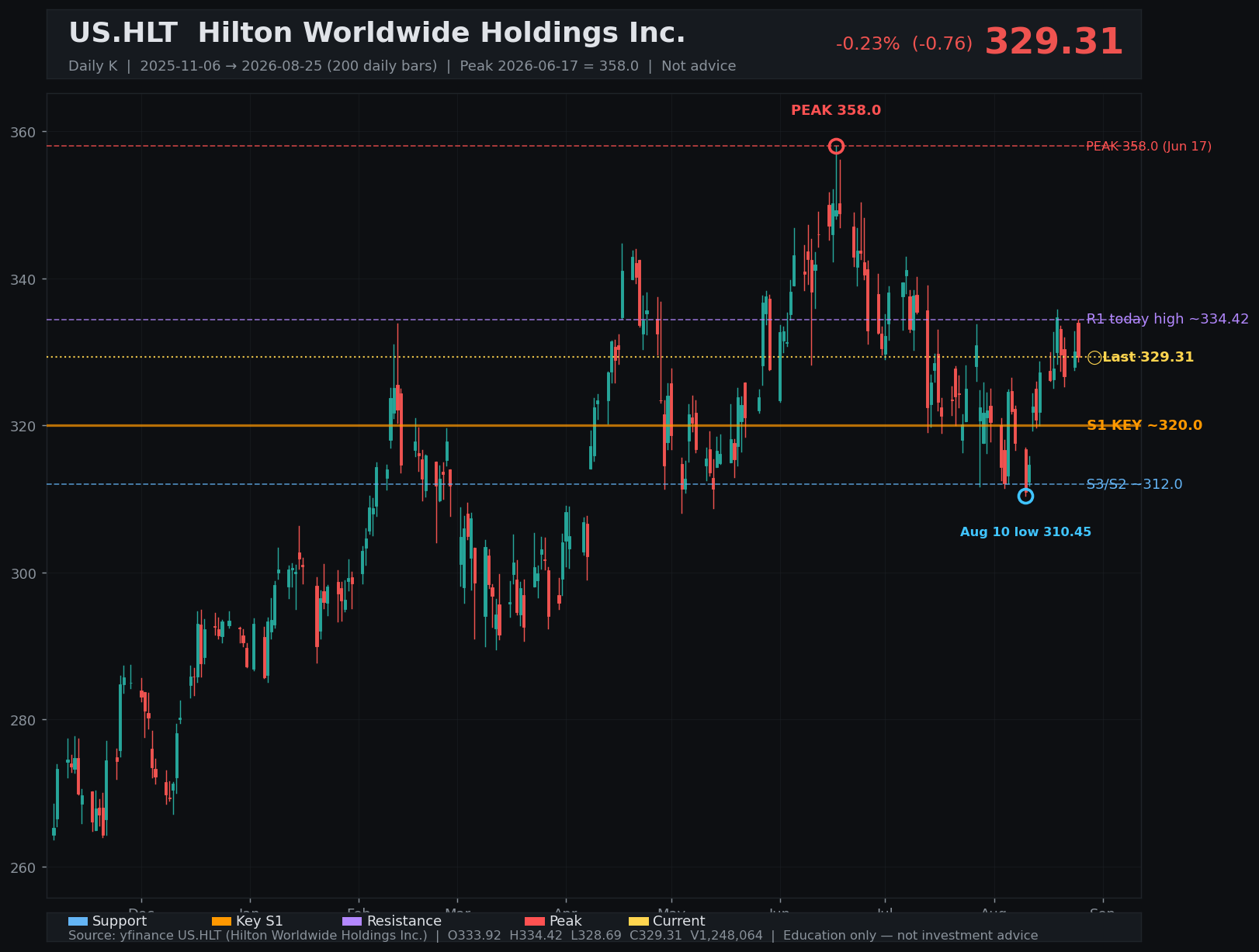Screen dimensions: 1259x952
Task: Click the 'Support' legend label
Action: tap(120, 921)
